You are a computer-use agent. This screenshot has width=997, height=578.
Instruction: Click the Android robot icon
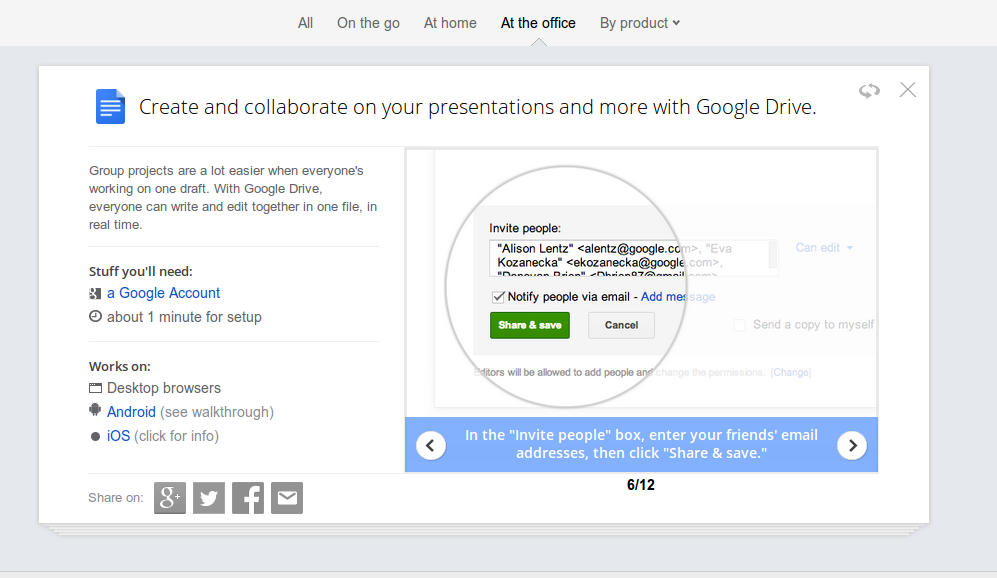95,410
